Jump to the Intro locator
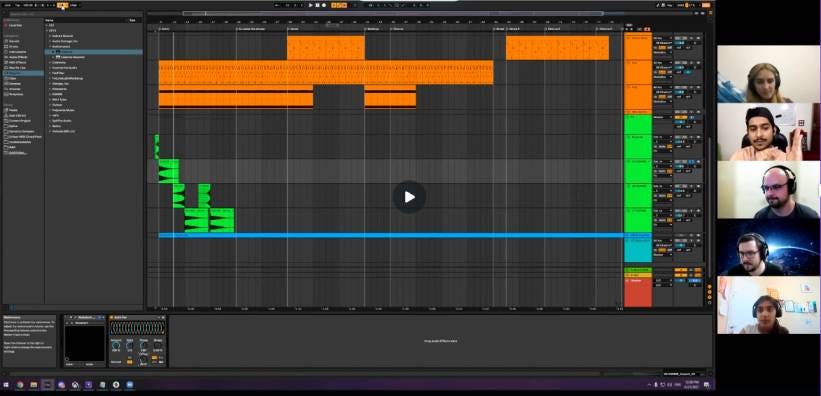 point(165,29)
